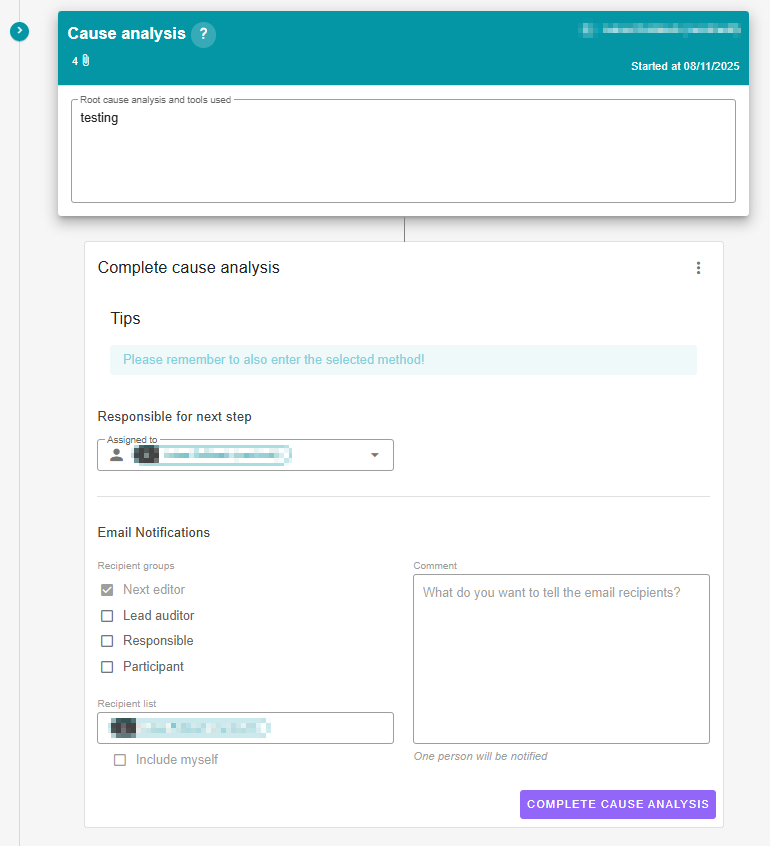Tick the Participant checkbox
The height and width of the screenshot is (846, 770).
pyautogui.click(x=107, y=667)
